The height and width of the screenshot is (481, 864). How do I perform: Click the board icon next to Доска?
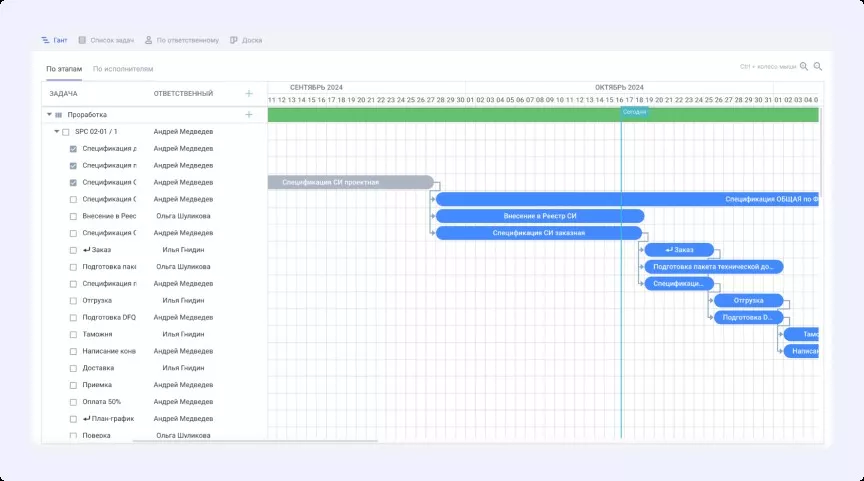point(234,40)
